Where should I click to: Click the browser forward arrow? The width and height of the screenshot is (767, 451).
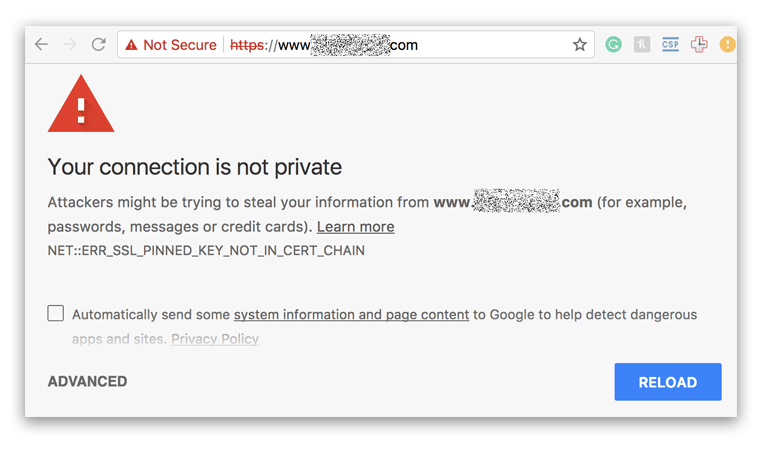tap(69, 45)
